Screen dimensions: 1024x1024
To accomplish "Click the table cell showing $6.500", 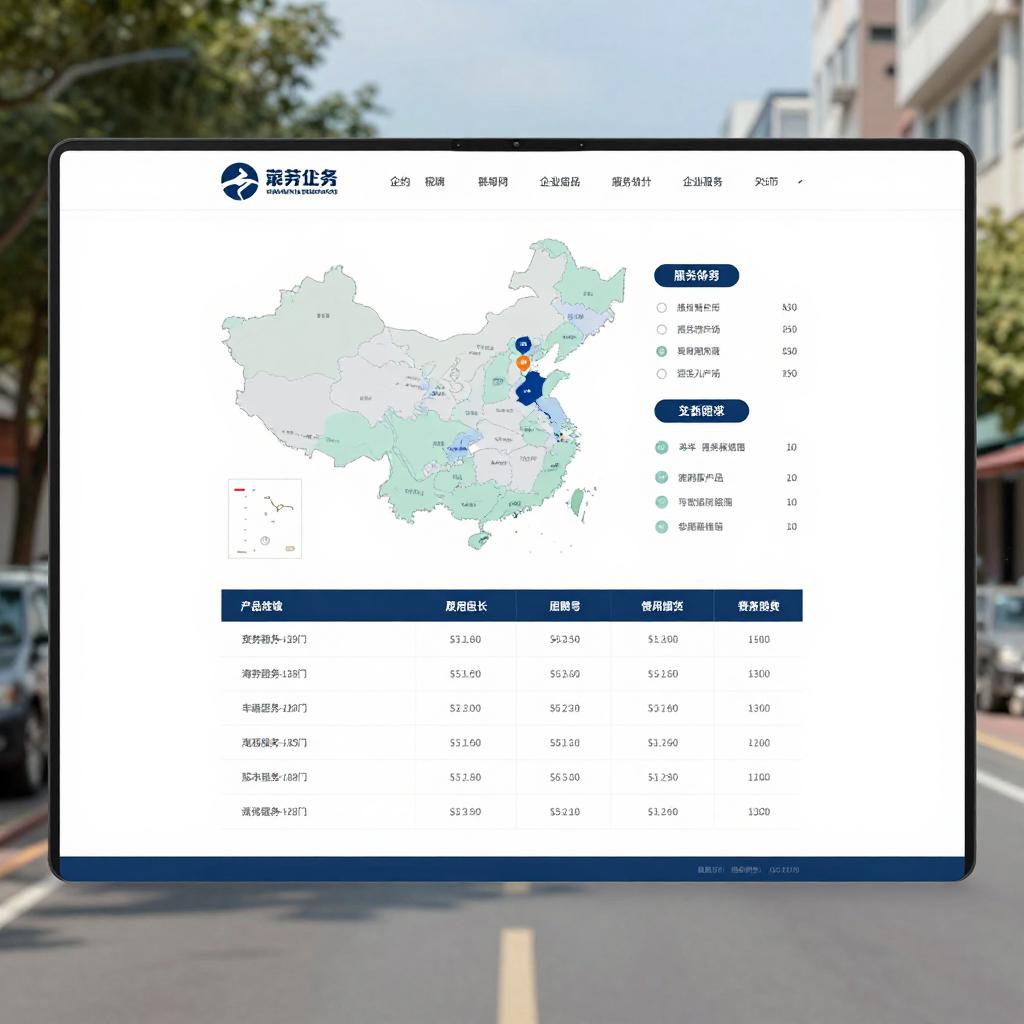I will click(564, 777).
